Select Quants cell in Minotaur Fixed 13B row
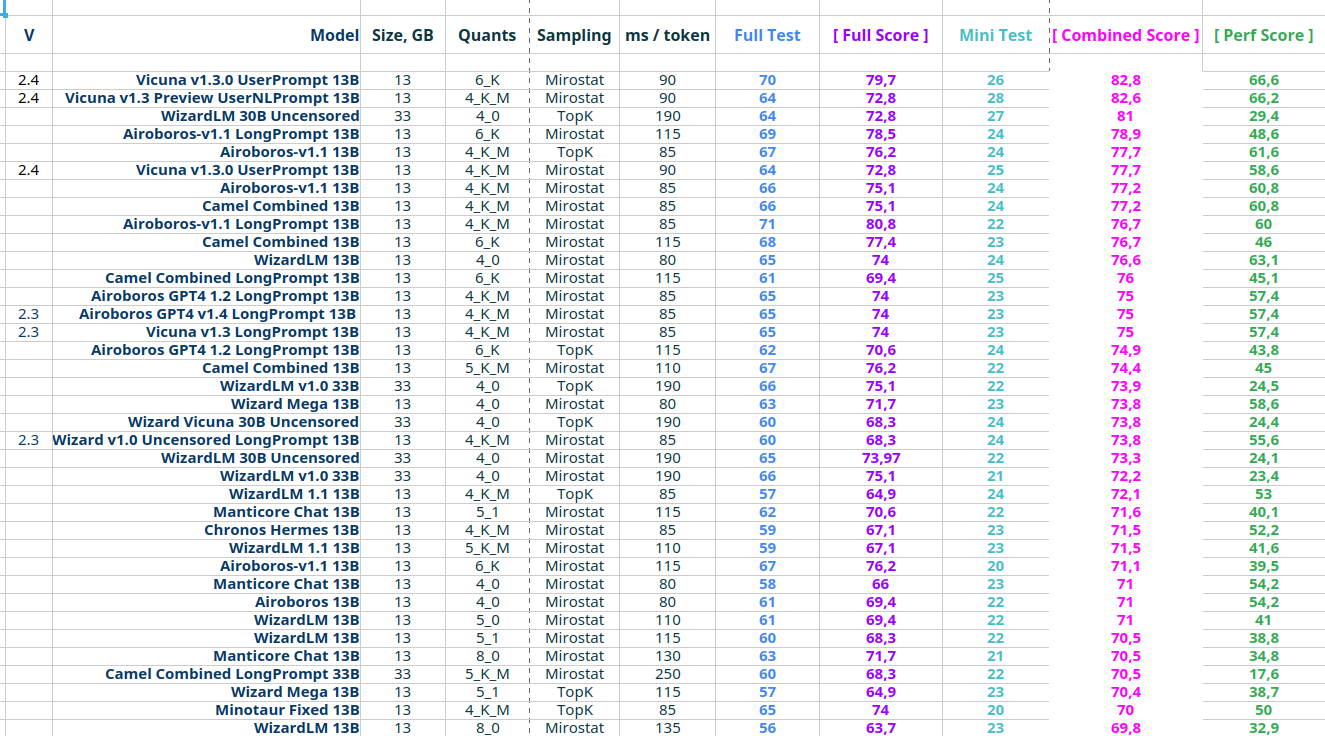The image size is (1325, 736). click(487, 710)
